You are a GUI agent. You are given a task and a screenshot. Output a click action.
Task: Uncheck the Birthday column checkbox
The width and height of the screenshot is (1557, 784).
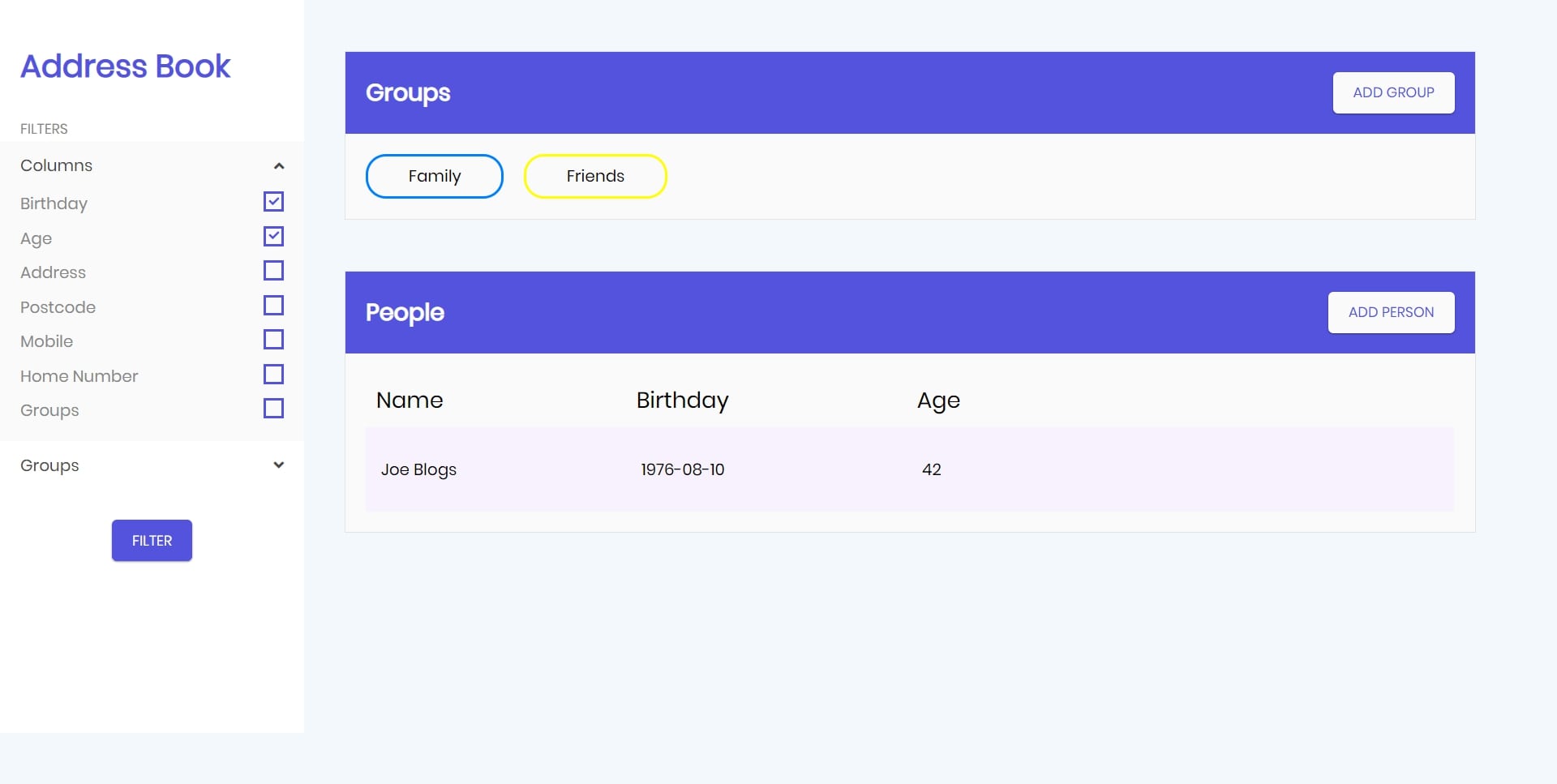pyautogui.click(x=273, y=202)
